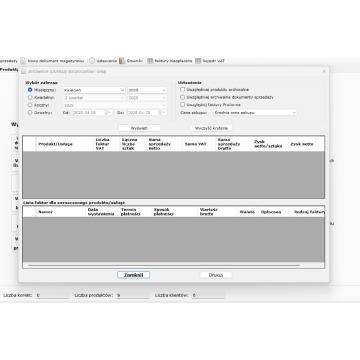This screenshot has width=360, height=360.
Task: Open the month dropdown showing Kwiecień
Action: point(94,90)
